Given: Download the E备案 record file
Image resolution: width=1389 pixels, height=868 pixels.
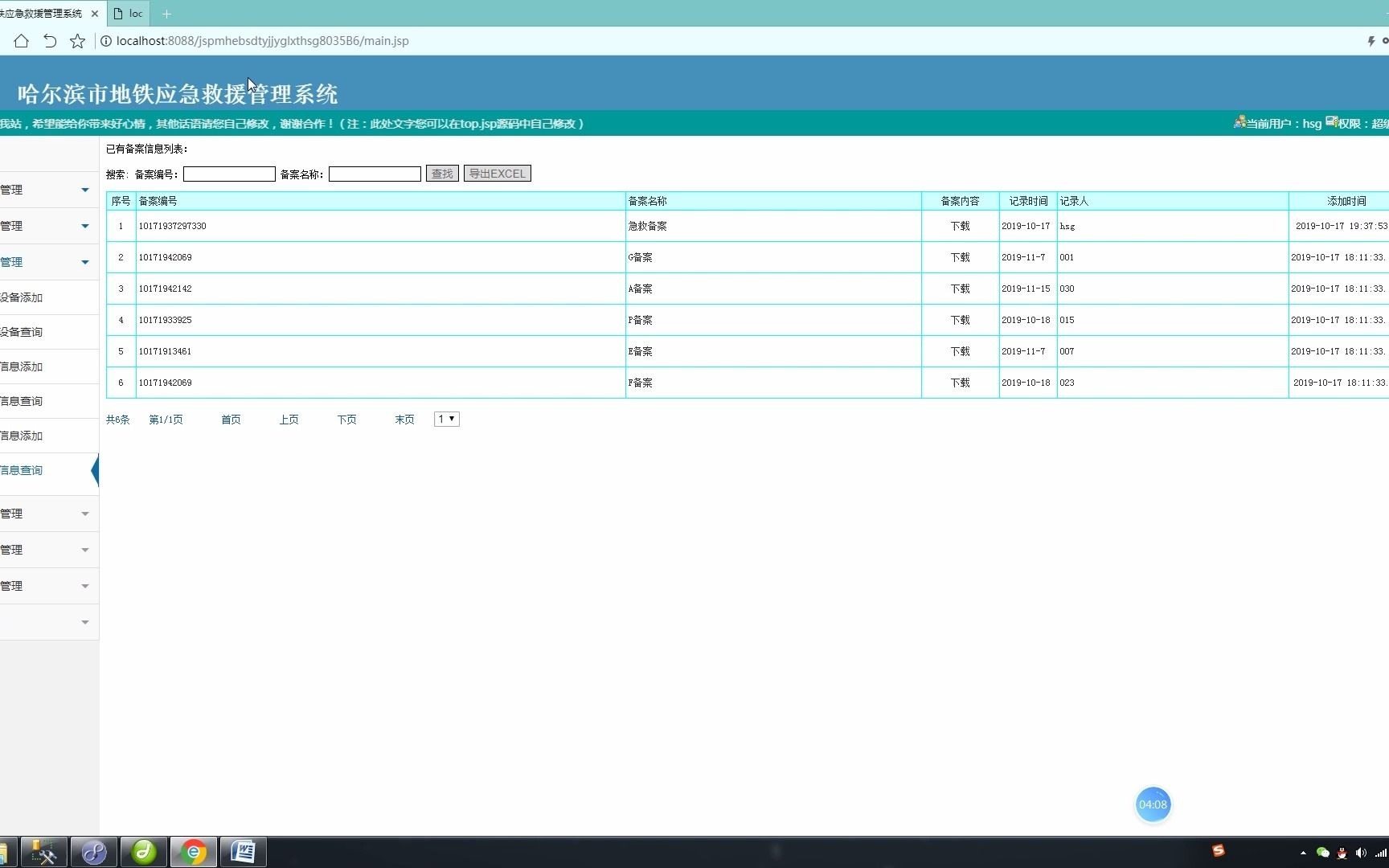Looking at the screenshot, I should [x=960, y=352].
